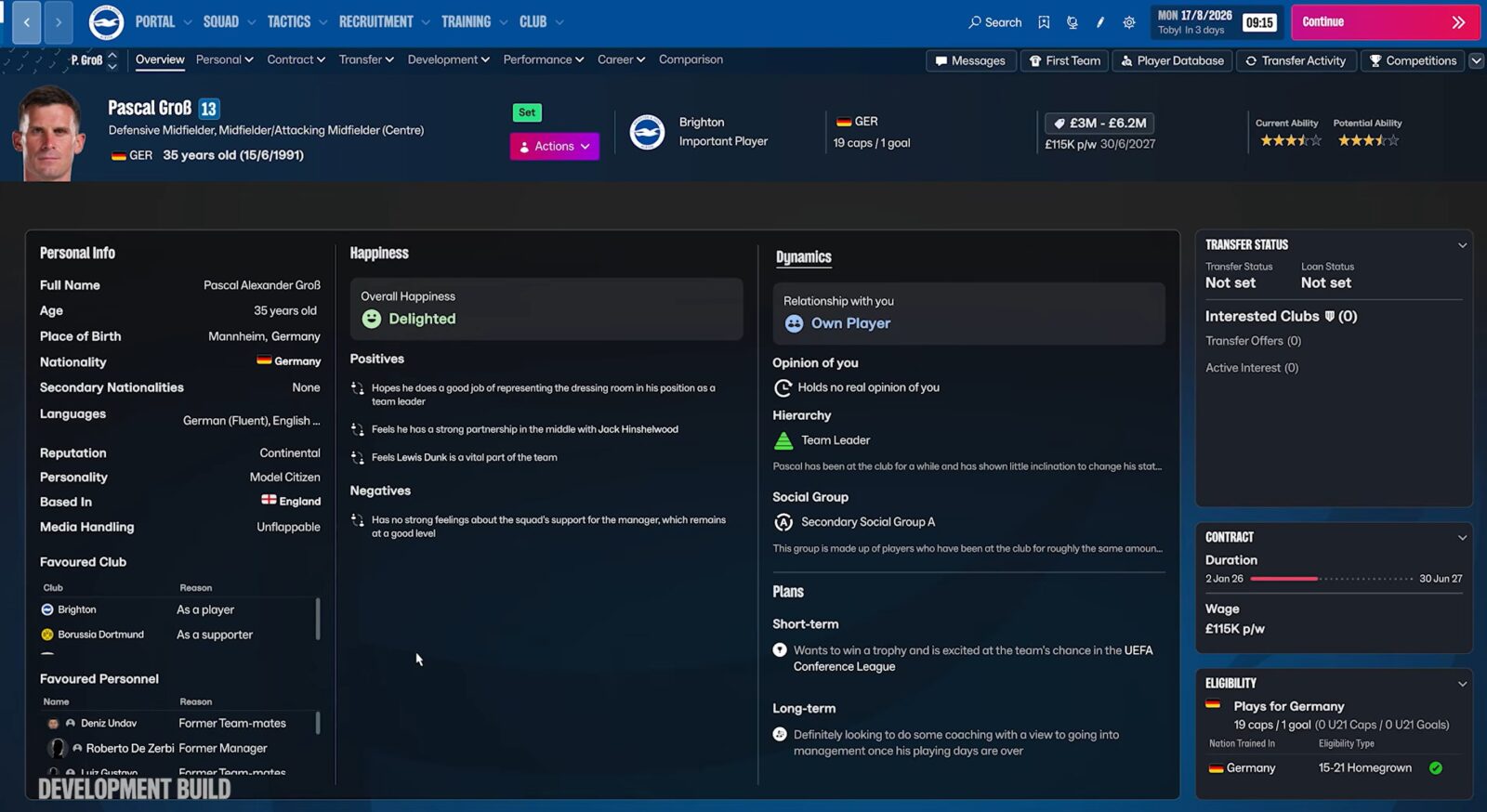Expand the TRAINING menu
The height and width of the screenshot is (812, 1487).
point(474,22)
